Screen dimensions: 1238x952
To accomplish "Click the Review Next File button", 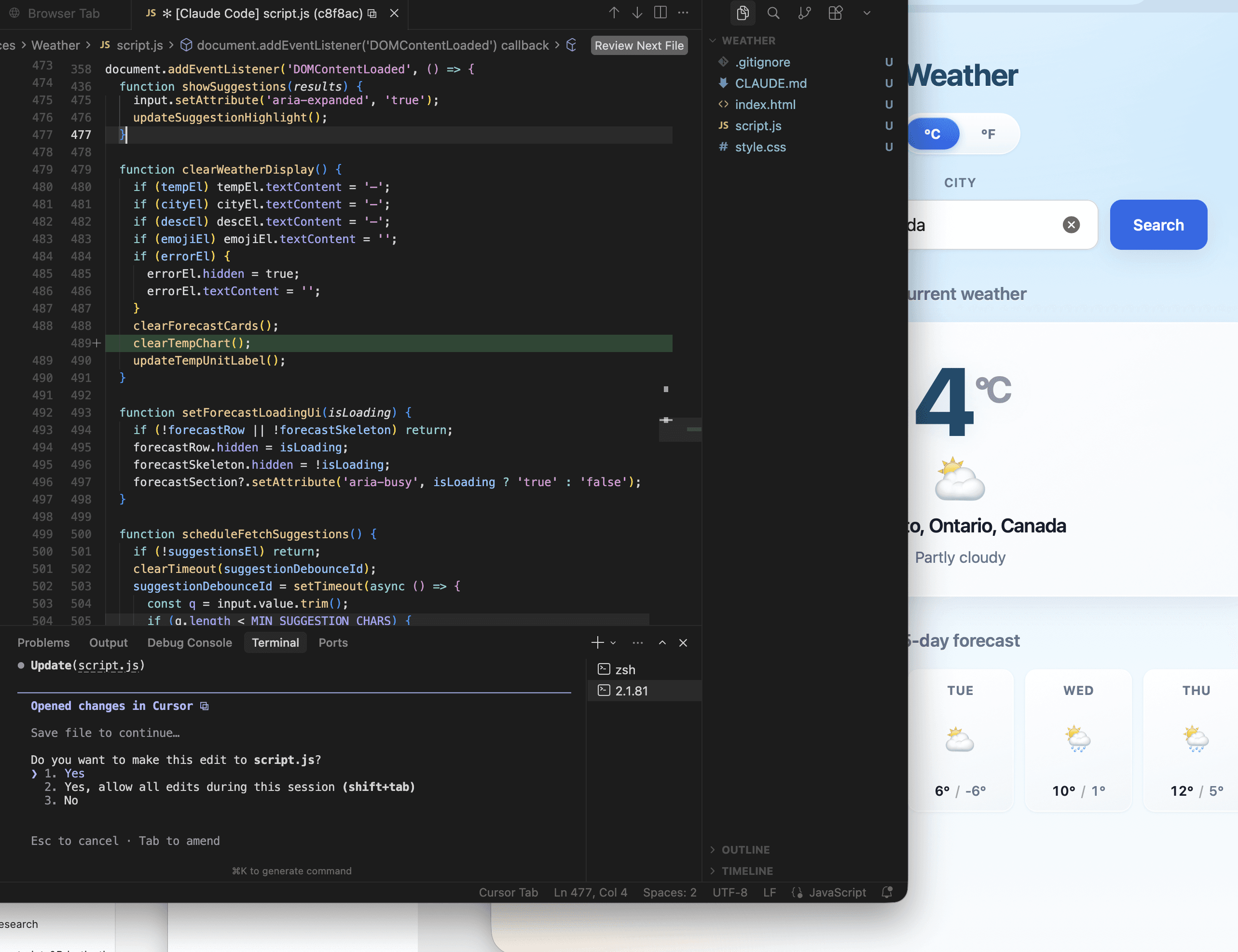I will pyautogui.click(x=639, y=45).
